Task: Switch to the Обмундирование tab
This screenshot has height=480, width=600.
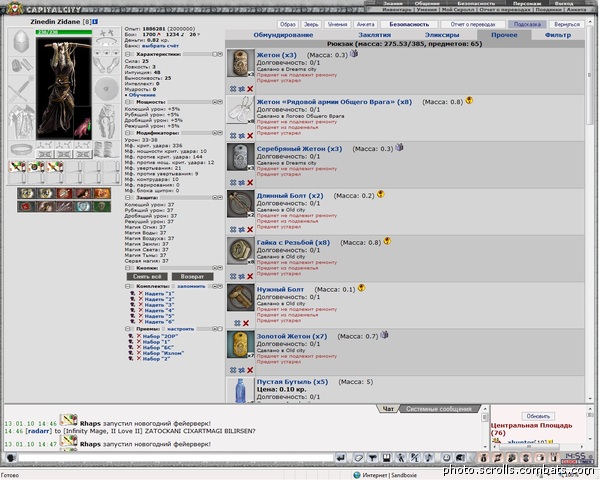Action: click(283, 35)
